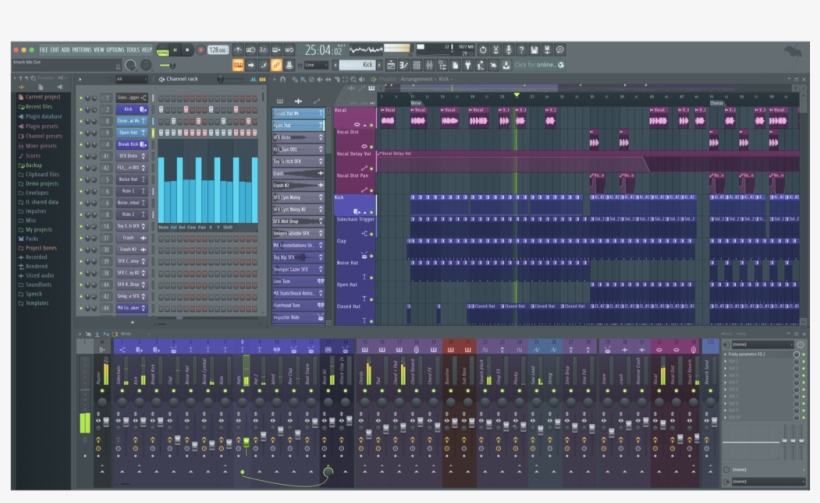Toggle mute LED on Vocal playlist track
This screenshot has width=820, height=503.
pyautogui.click(x=371, y=125)
